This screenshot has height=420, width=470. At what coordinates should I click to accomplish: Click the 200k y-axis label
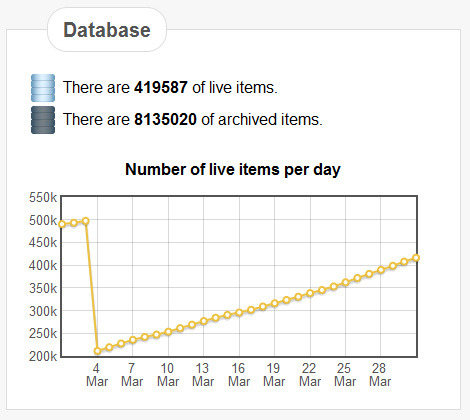click(x=43, y=356)
